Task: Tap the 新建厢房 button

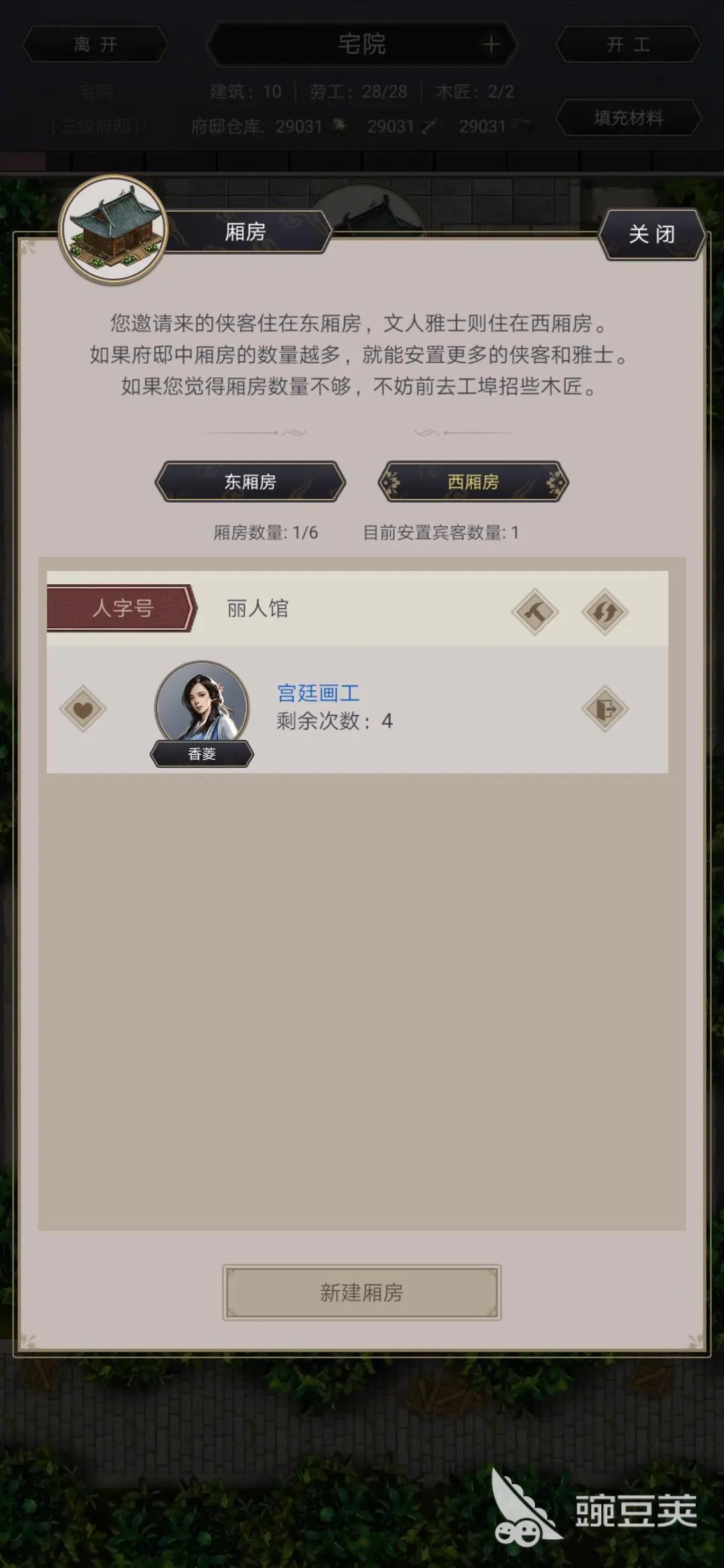Action: (x=362, y=1292)
